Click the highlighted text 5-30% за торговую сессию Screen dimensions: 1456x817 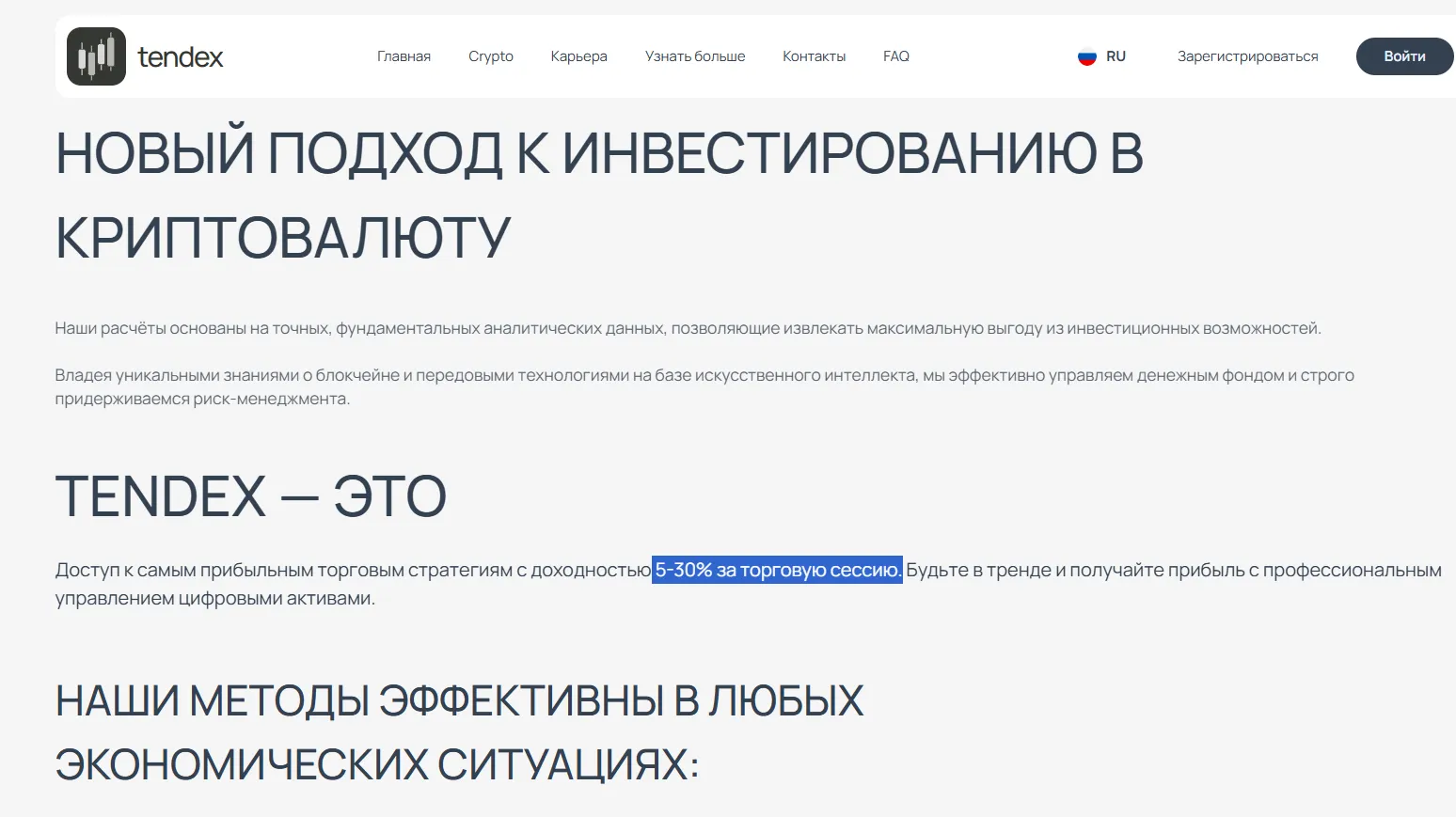click(777, 570)
